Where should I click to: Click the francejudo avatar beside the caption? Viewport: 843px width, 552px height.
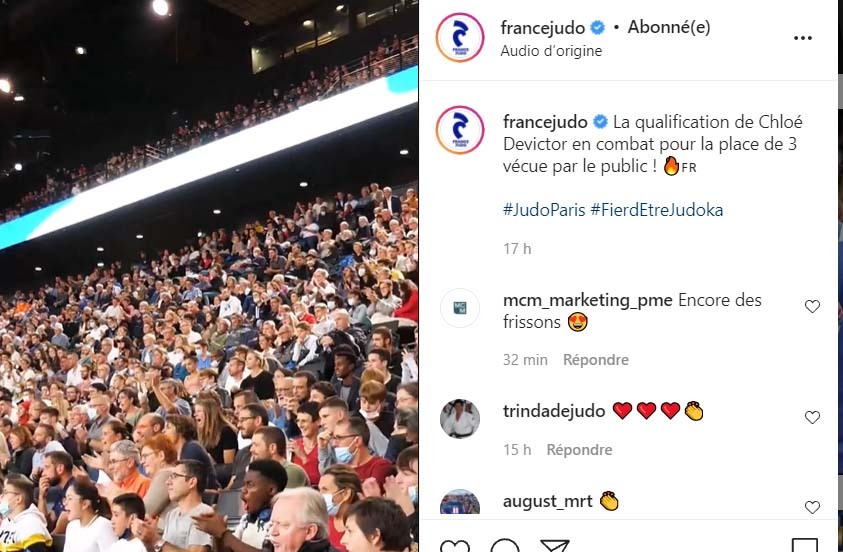(x=460, y=130)
